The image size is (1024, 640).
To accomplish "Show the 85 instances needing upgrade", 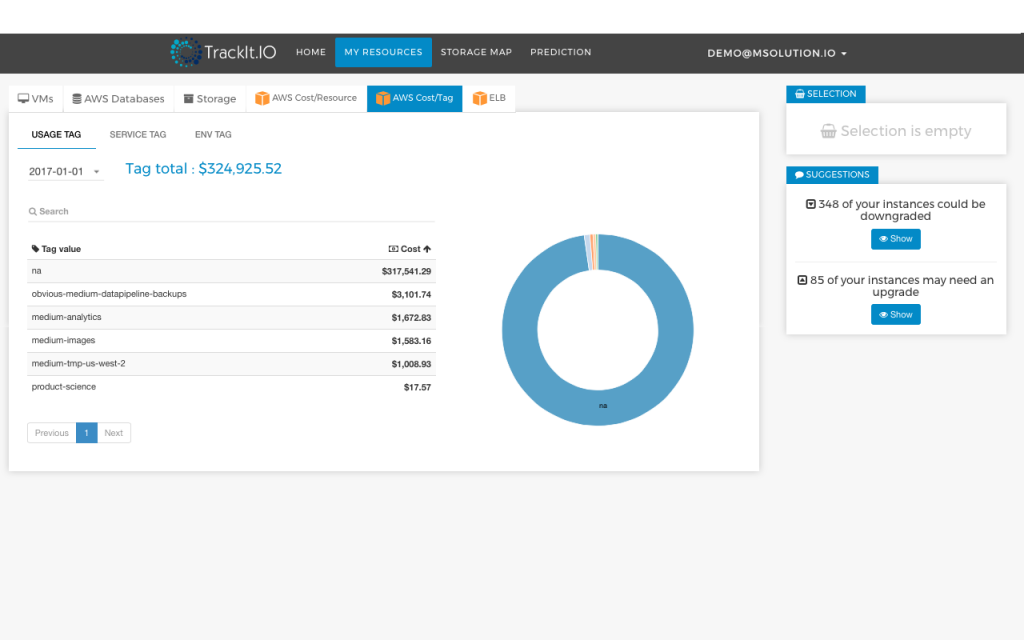I will (x=895, y=314).
